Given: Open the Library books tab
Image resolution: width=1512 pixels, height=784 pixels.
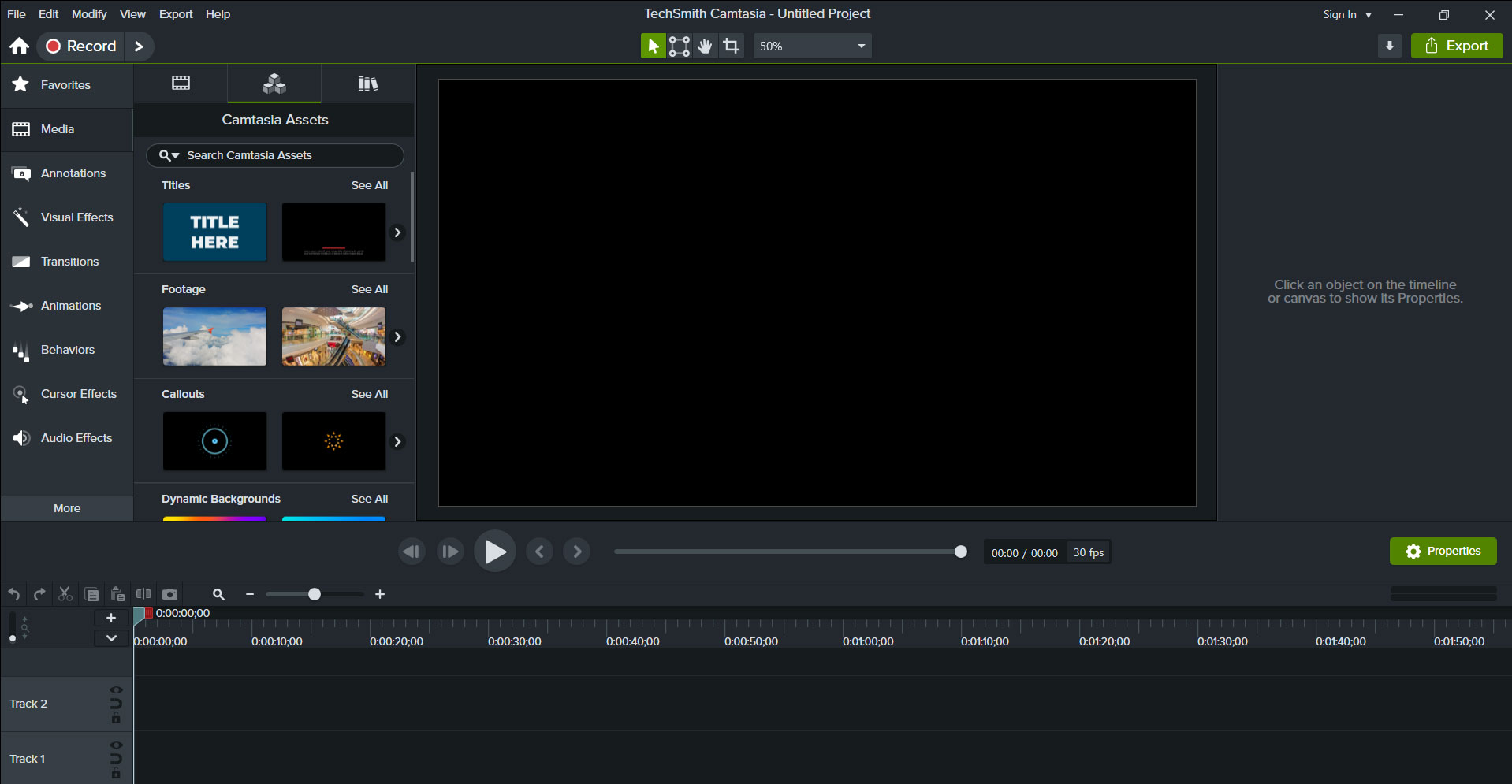Looking at the screenshot, I should pos(367,84).
